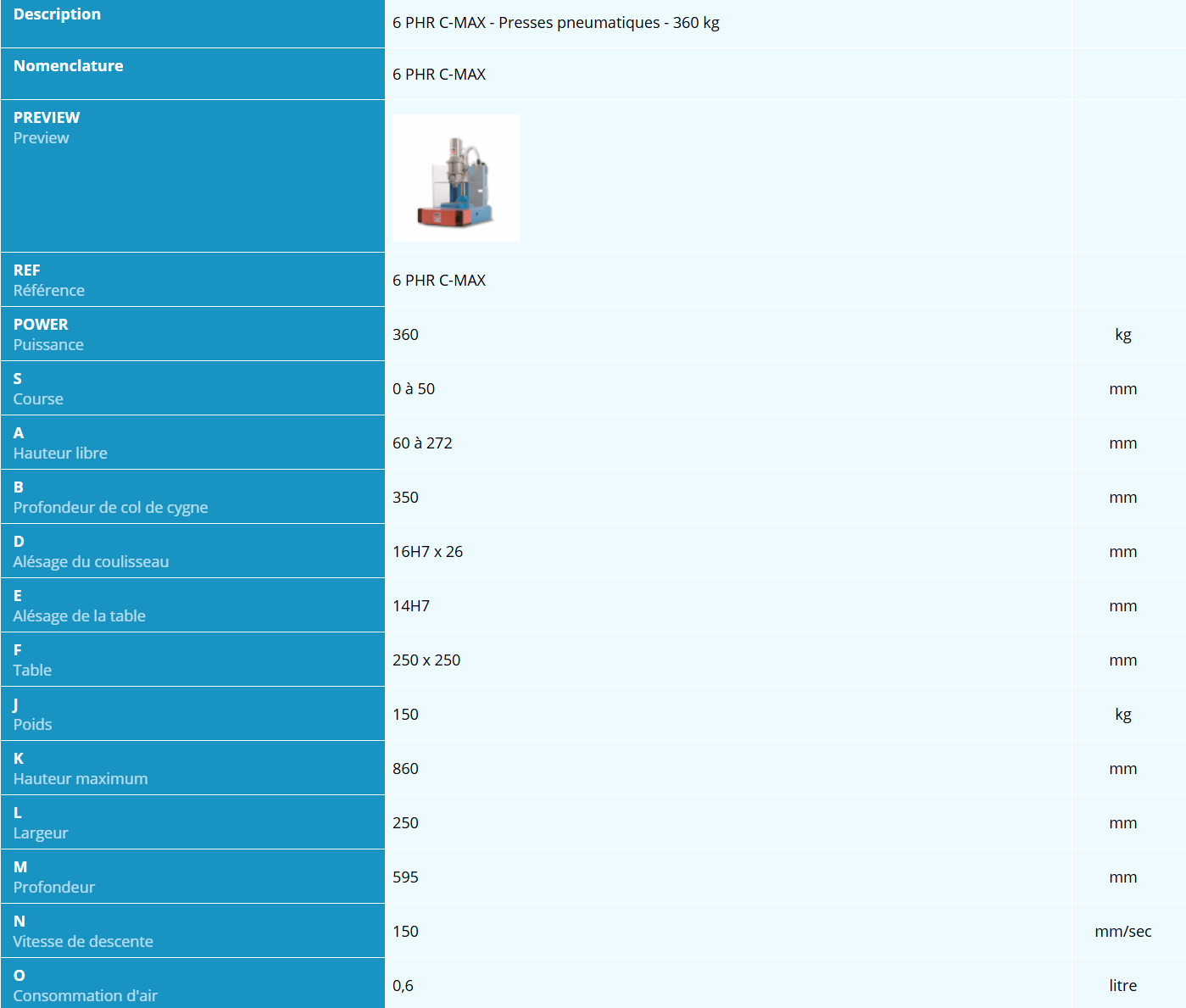1186x1008 pixels.
Task: Click the POWER Puissance label
Action: [48, 334]
